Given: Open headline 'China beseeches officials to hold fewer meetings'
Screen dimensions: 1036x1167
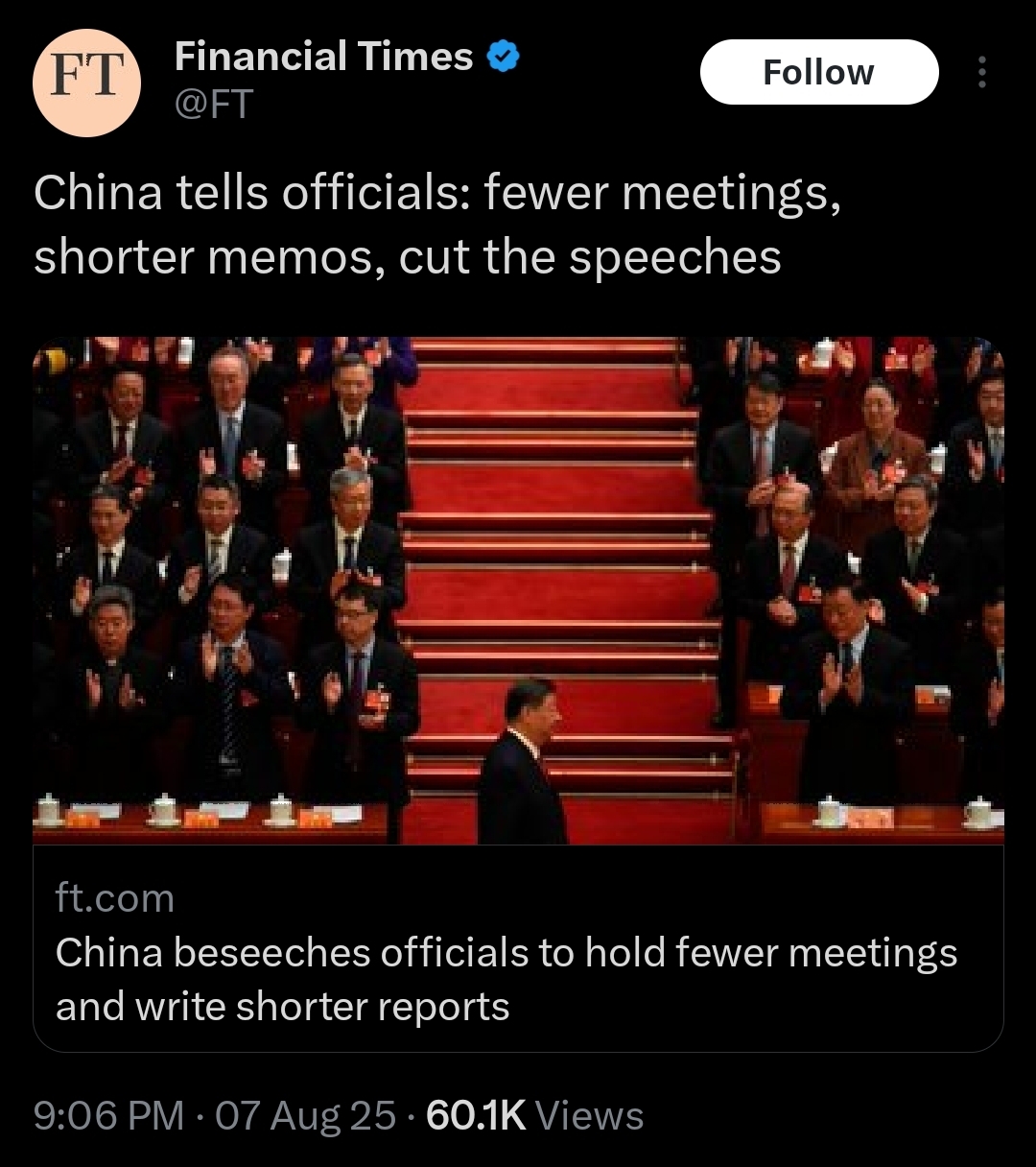Looking at the screenshot, I should coord(506,953).
